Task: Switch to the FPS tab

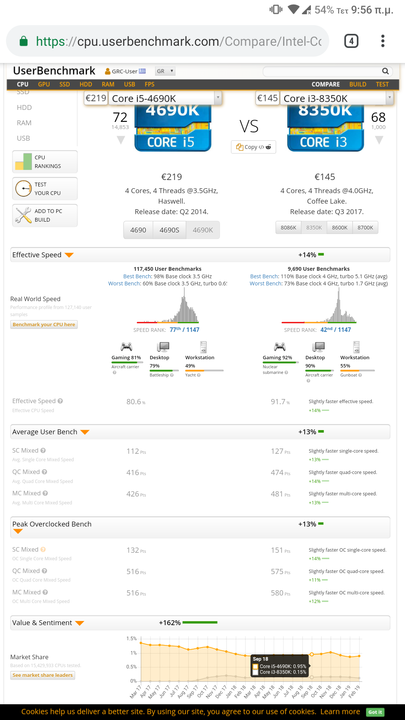Action: point(150,84)
